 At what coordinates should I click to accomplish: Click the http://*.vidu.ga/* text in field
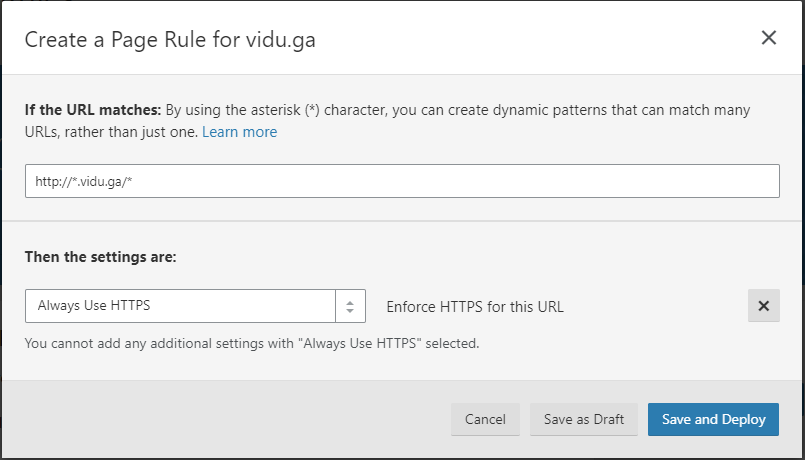[90, 182]
